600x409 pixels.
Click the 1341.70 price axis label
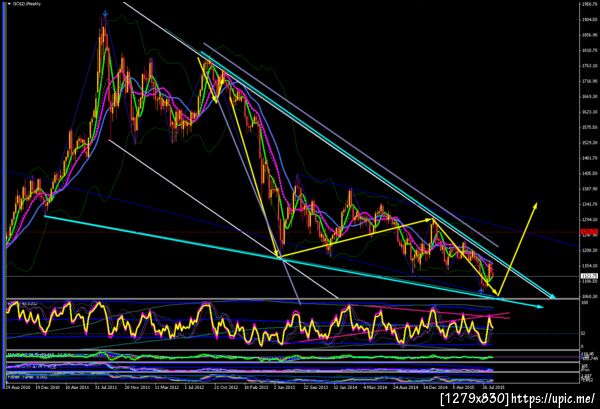click(x=590, y=204)
